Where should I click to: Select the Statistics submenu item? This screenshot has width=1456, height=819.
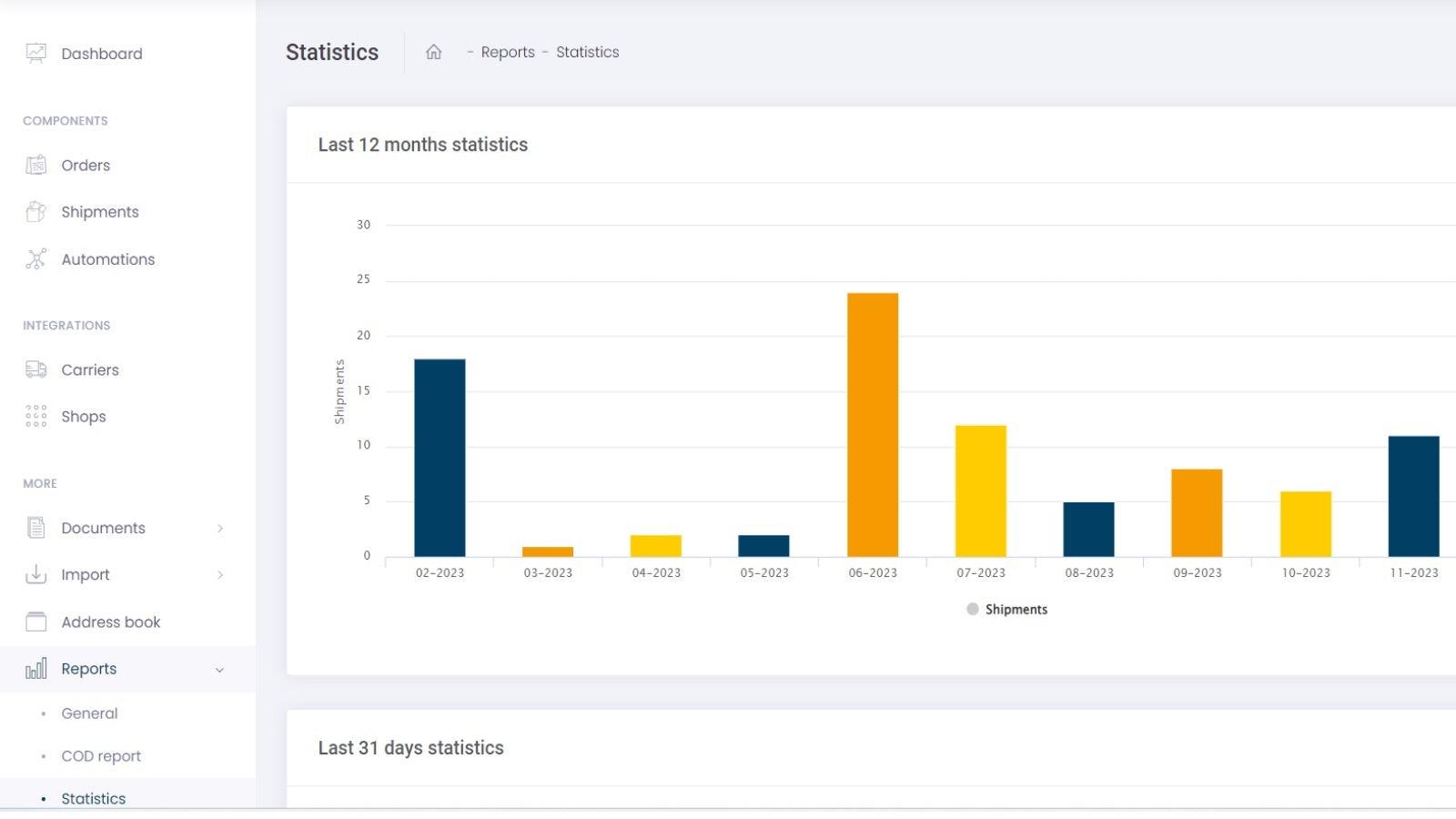tap(93, 798)
